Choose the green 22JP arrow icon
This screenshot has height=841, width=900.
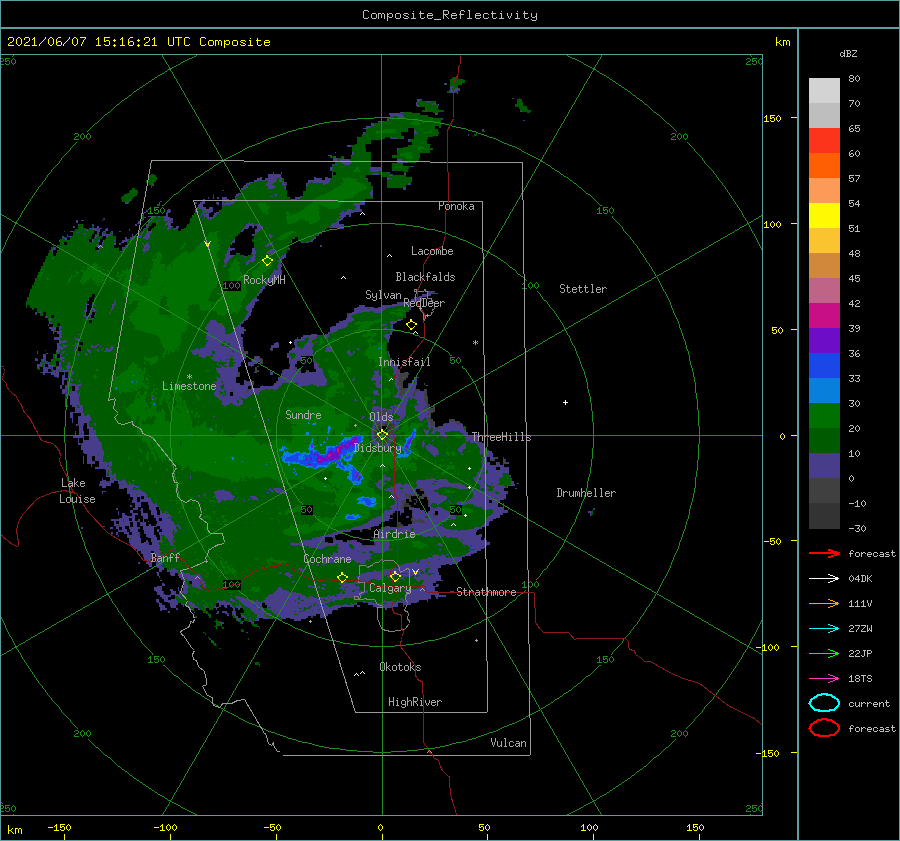(x=824, y=653)
